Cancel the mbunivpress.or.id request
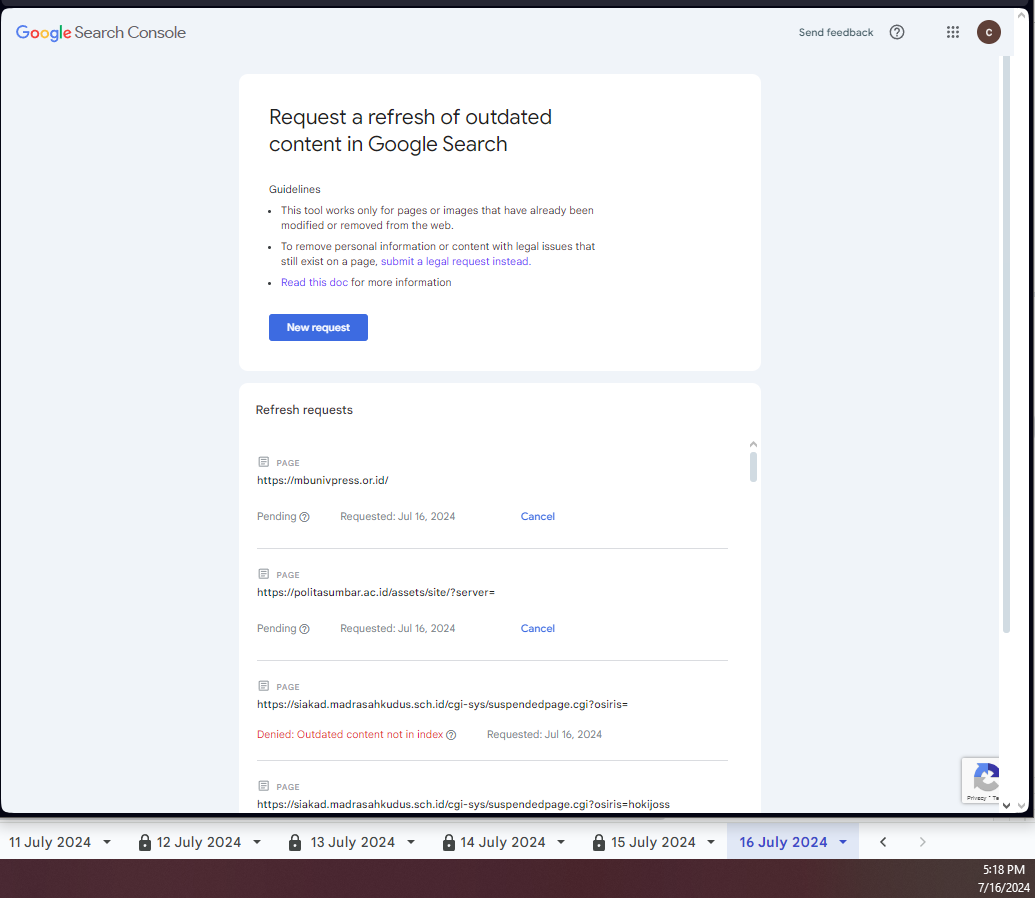Screen dimensions: 1035x898 pos(537,516)
